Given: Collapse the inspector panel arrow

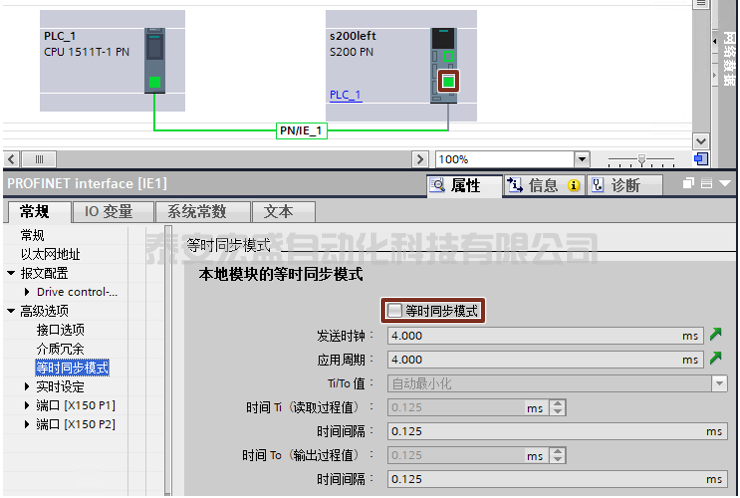Looking at the screenshot, I should click(x=724, y=183).
